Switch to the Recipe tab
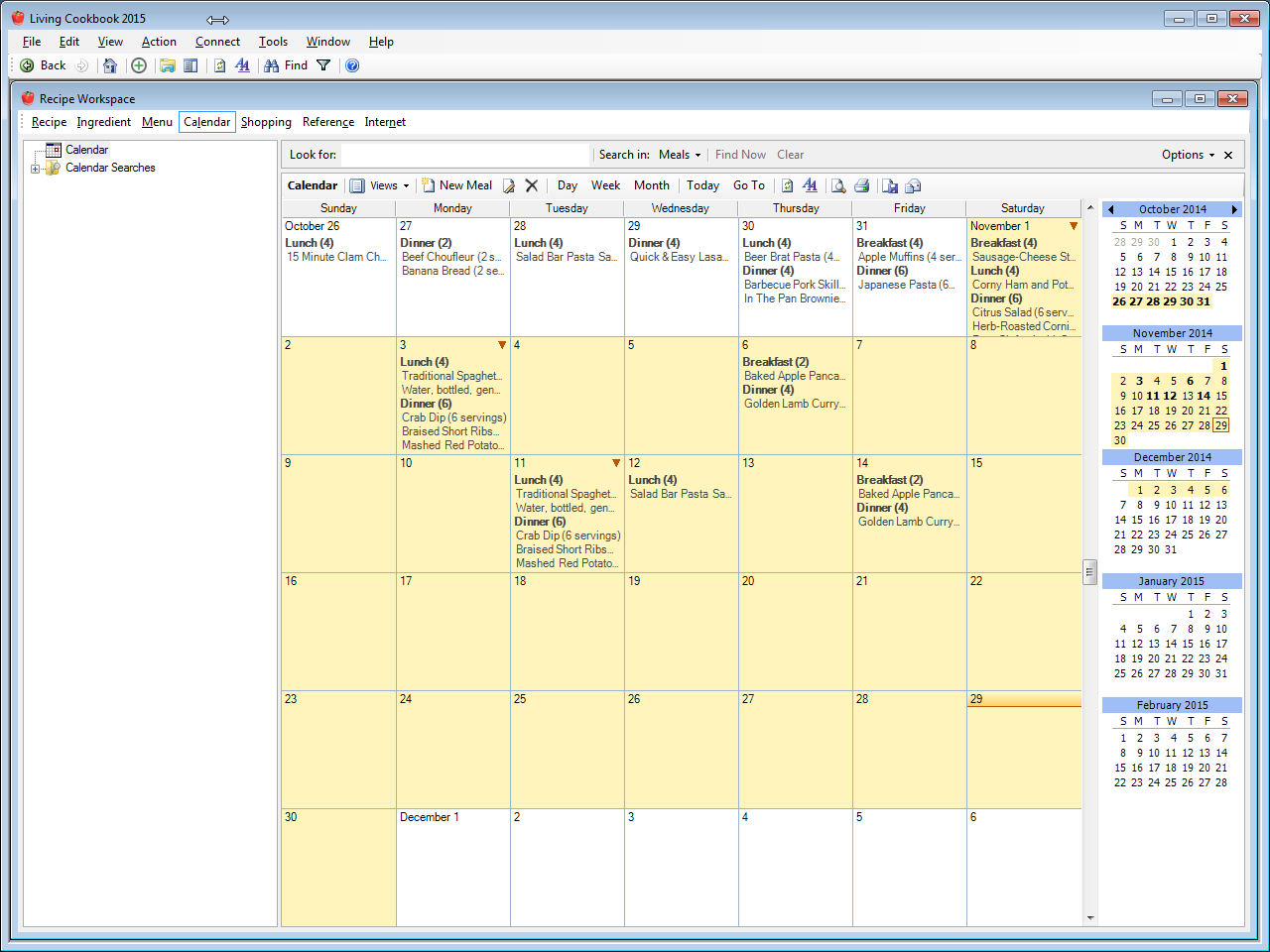Screen dimensions: 1270x952 click(x=49, y=122)
